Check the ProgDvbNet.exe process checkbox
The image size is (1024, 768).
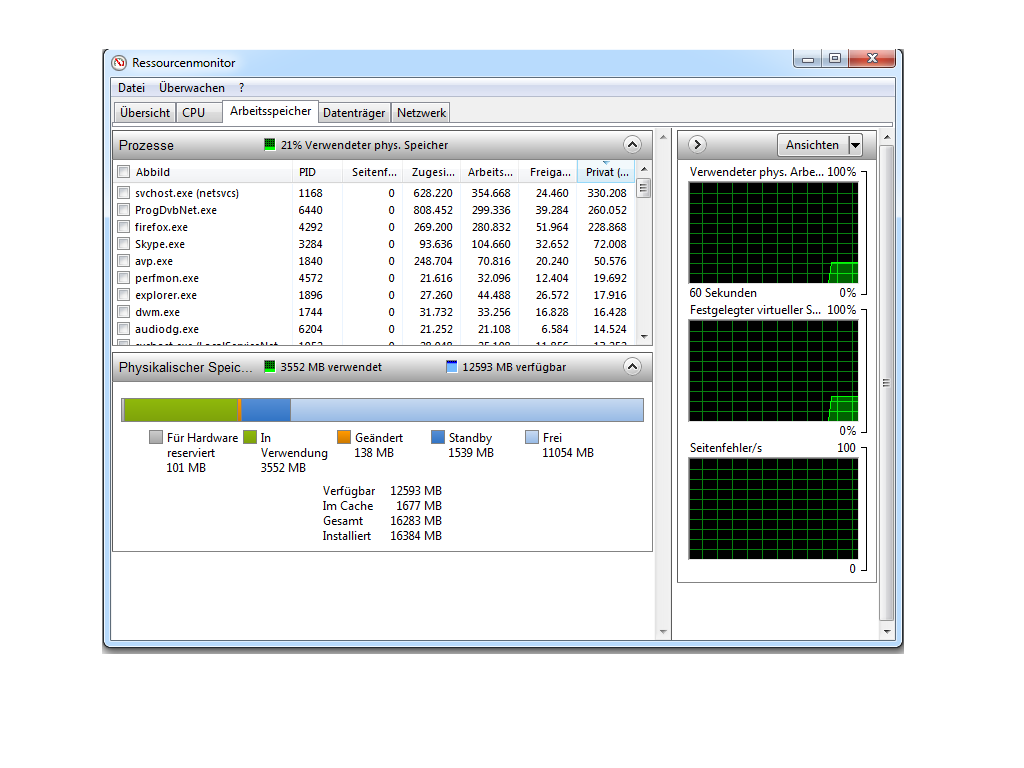pos(123,210)
